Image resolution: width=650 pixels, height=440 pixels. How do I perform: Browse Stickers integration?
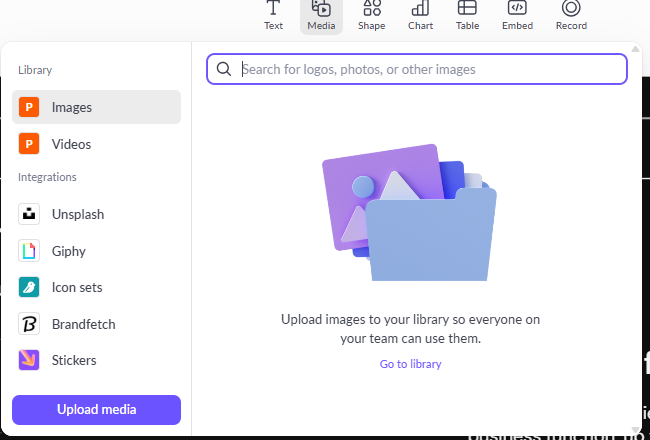click(96, 360)
